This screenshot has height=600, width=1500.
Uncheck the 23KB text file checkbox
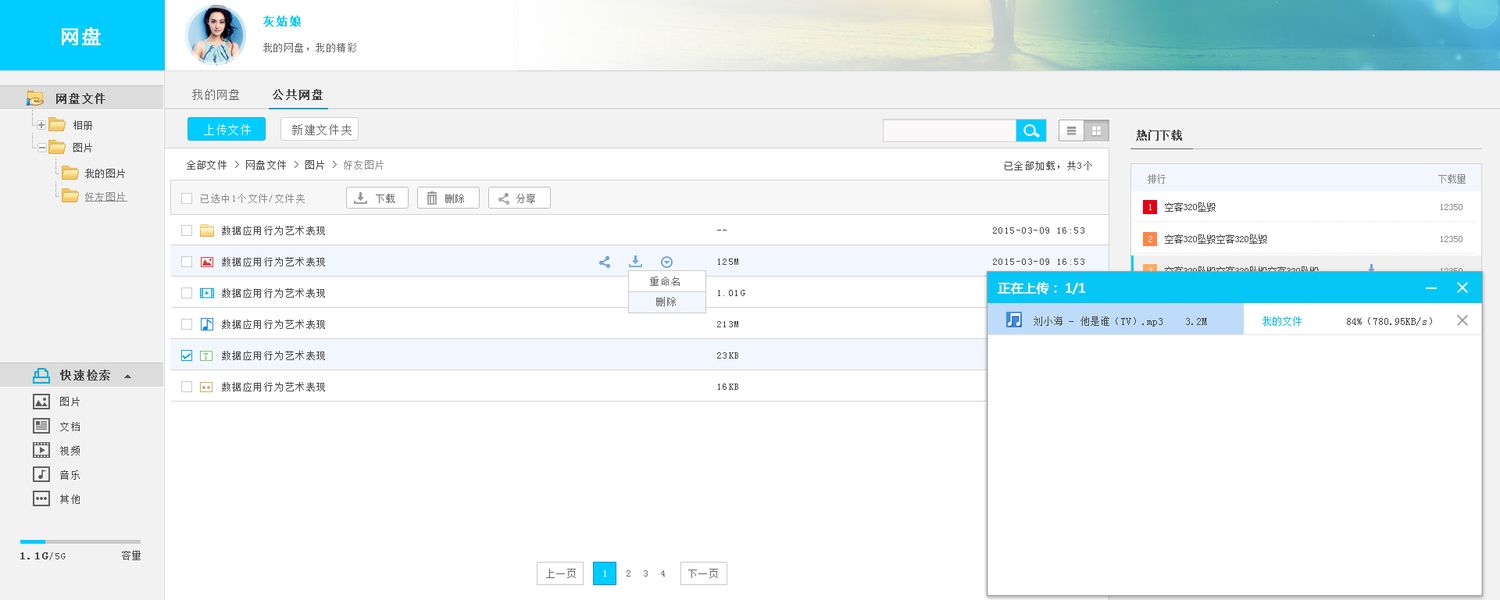(187, 355)
